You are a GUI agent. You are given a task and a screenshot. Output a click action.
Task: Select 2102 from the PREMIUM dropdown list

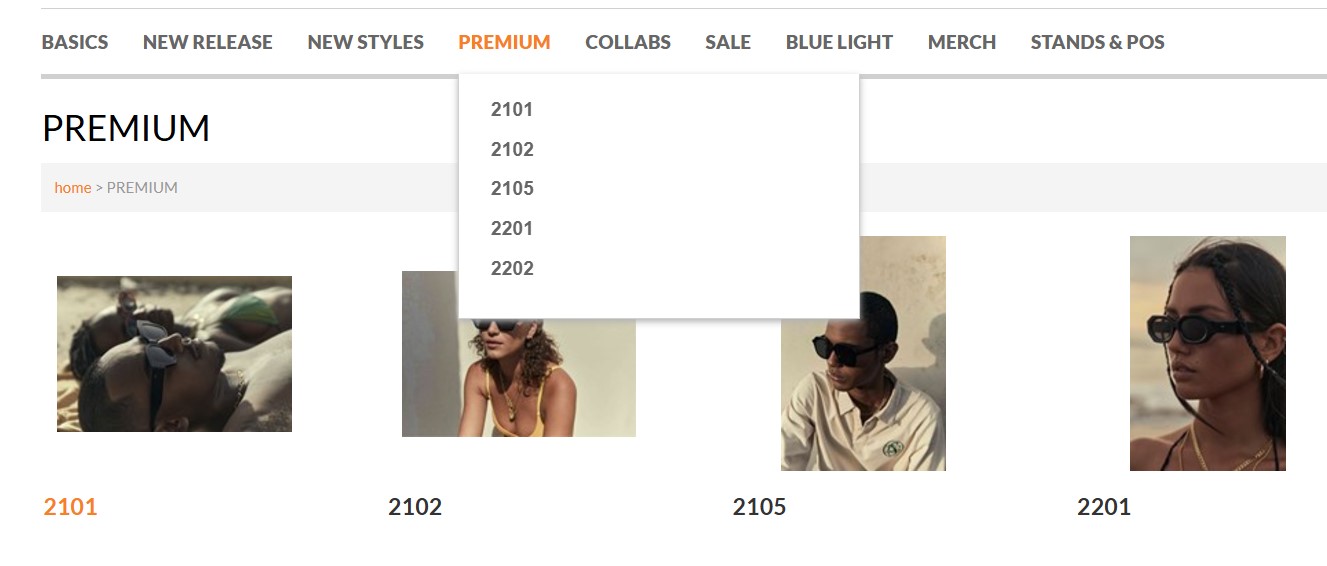[512, 150]
